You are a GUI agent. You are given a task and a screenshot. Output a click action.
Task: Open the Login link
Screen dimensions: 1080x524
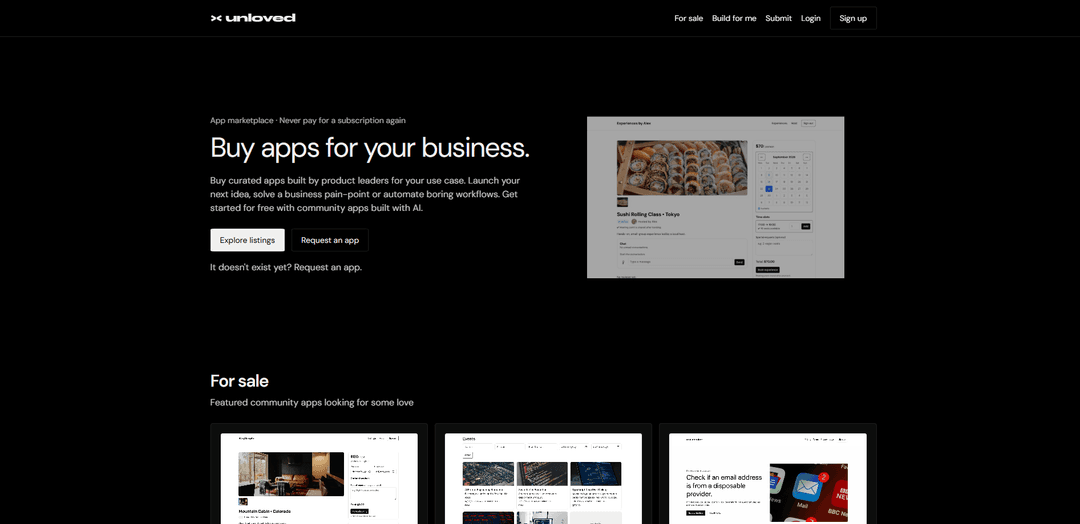[811, 18]
